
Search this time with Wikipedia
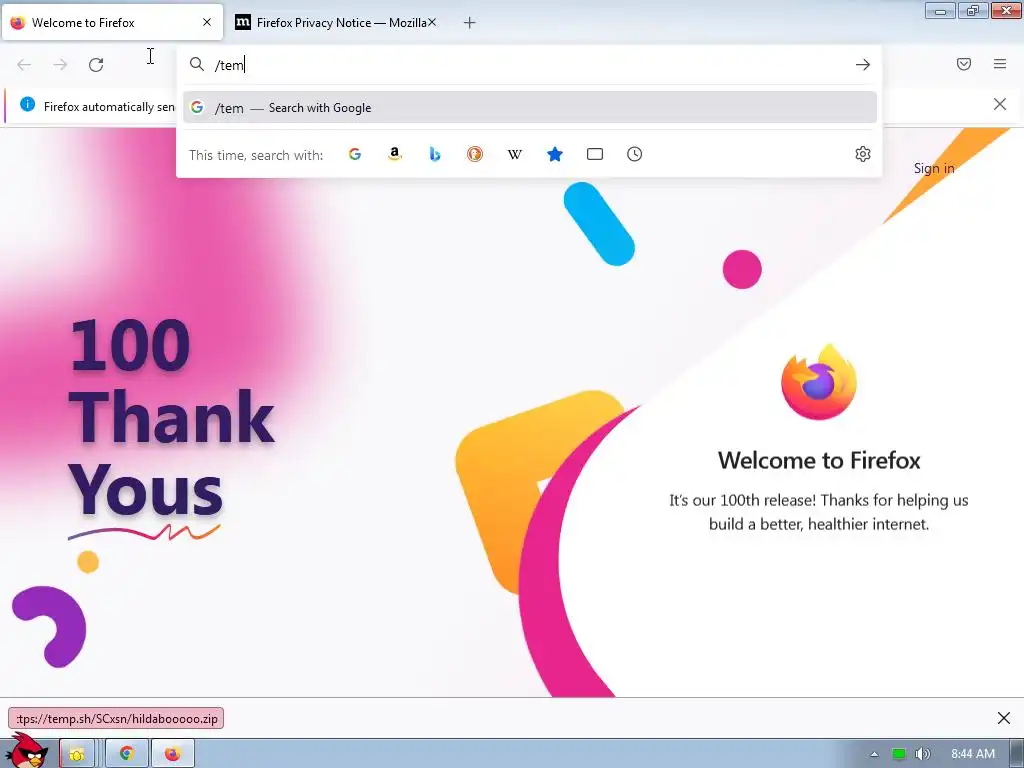(515, 154)
